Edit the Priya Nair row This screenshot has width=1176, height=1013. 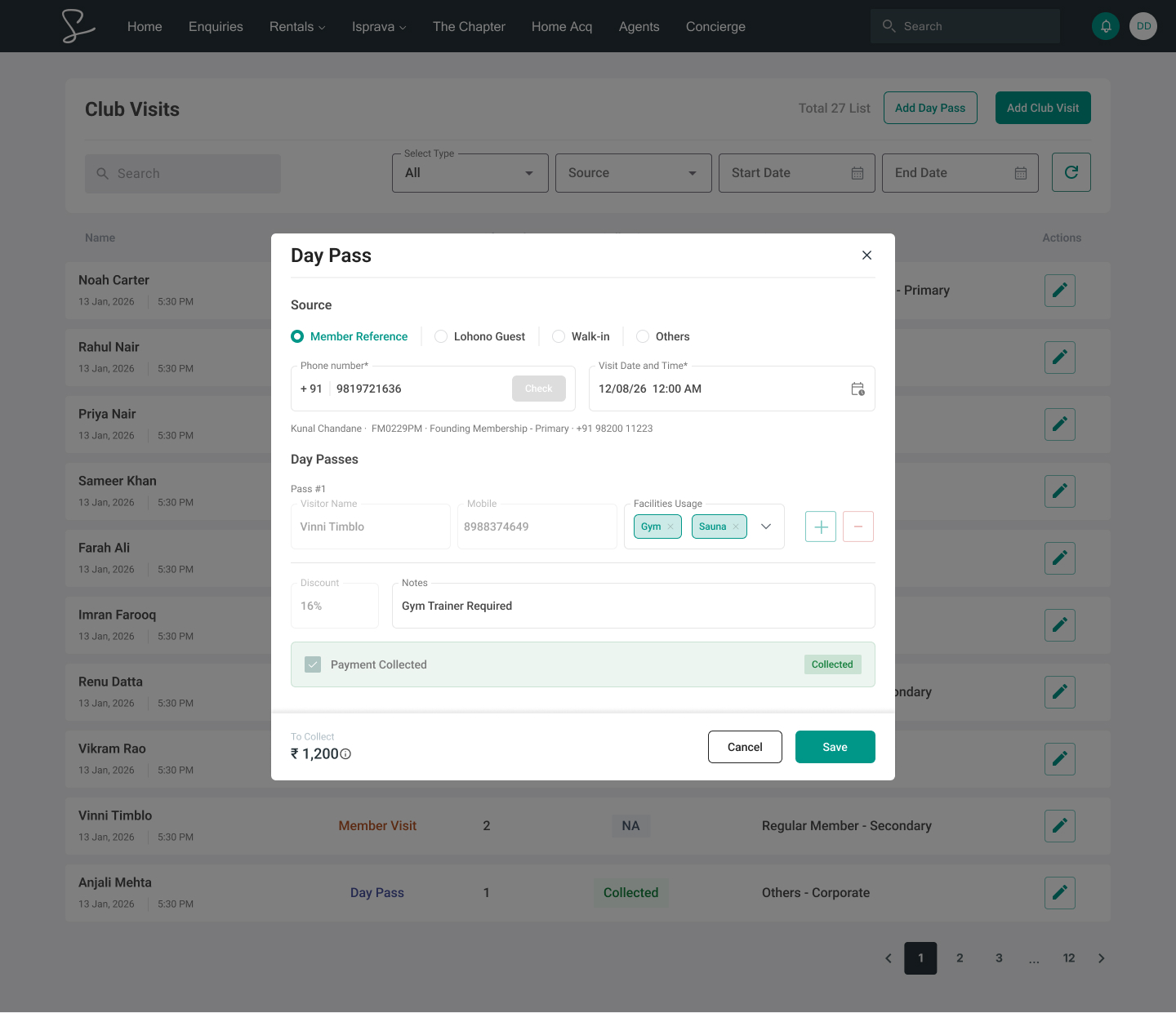point(1060,424)
